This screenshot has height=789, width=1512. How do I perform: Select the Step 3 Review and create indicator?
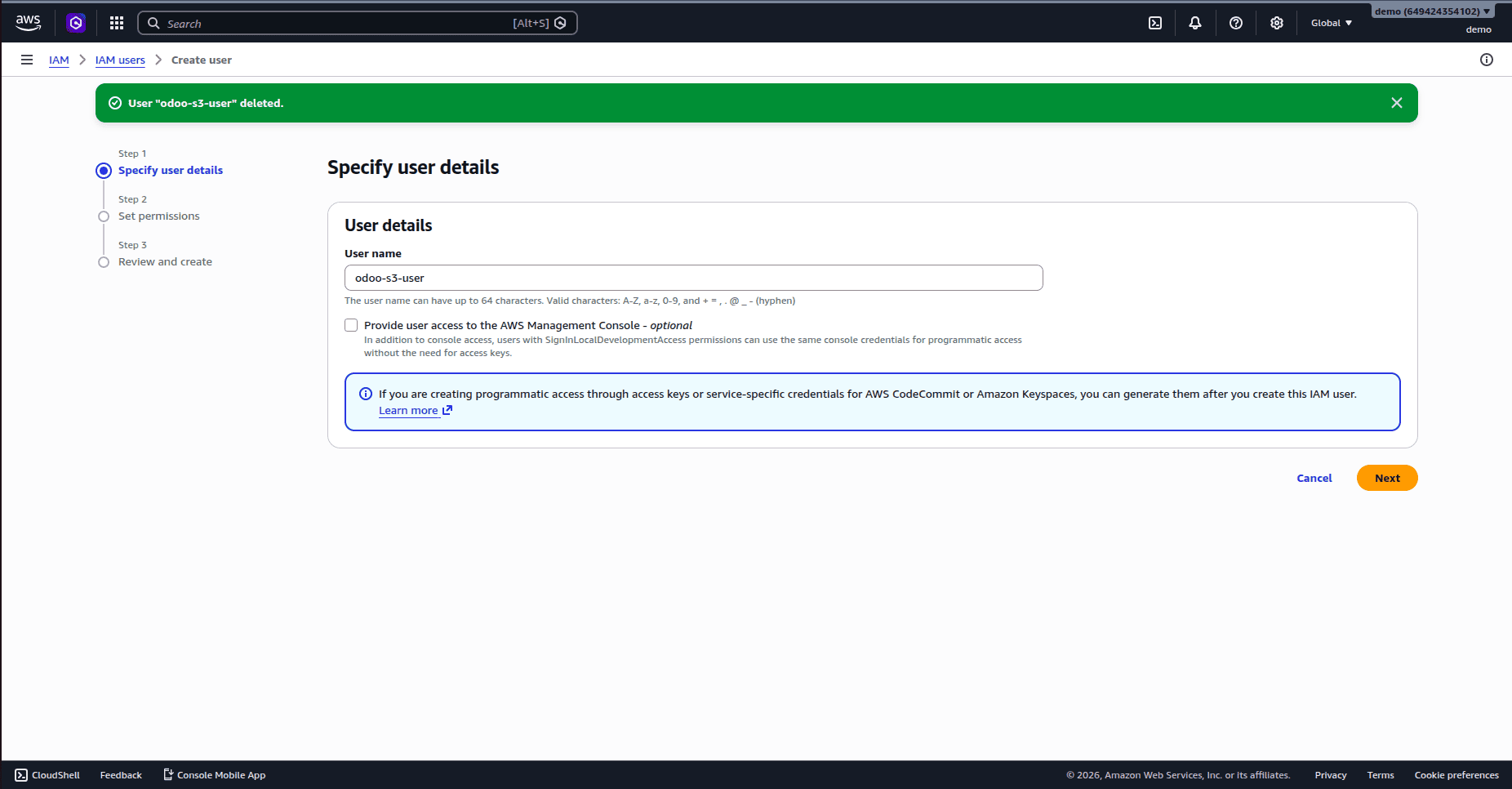pyautogui.click(x=104, y=262)
